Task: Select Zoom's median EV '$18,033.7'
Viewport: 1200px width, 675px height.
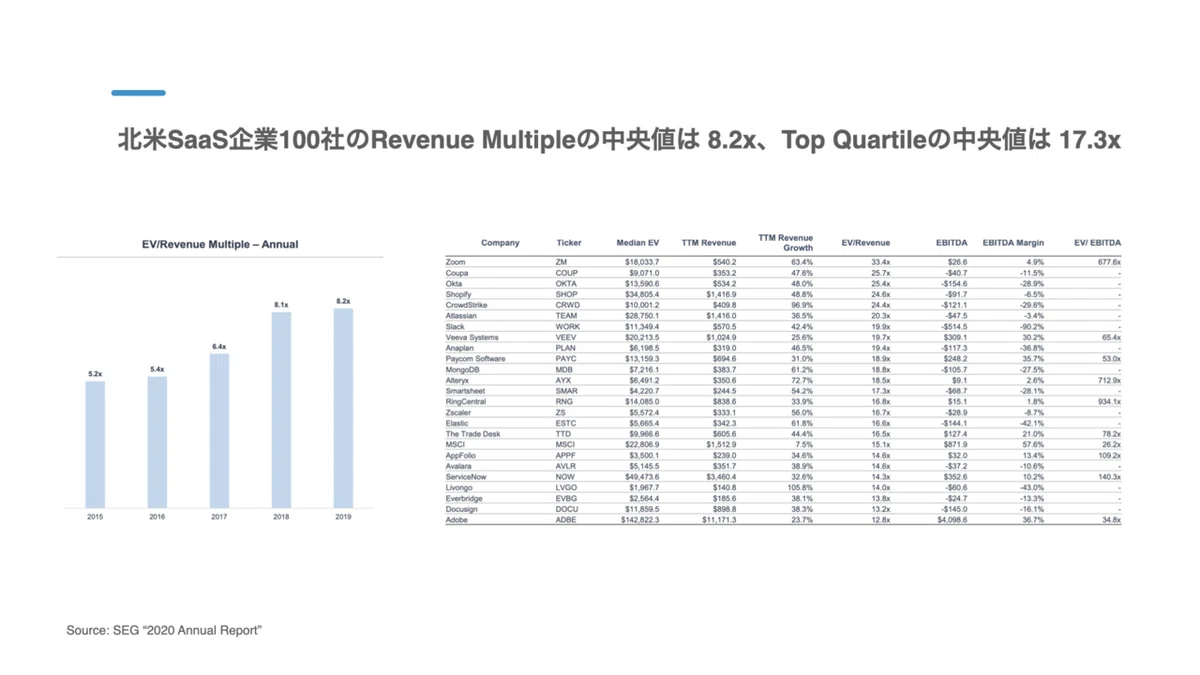Action: pyautogui.click(x=643, y=262)
